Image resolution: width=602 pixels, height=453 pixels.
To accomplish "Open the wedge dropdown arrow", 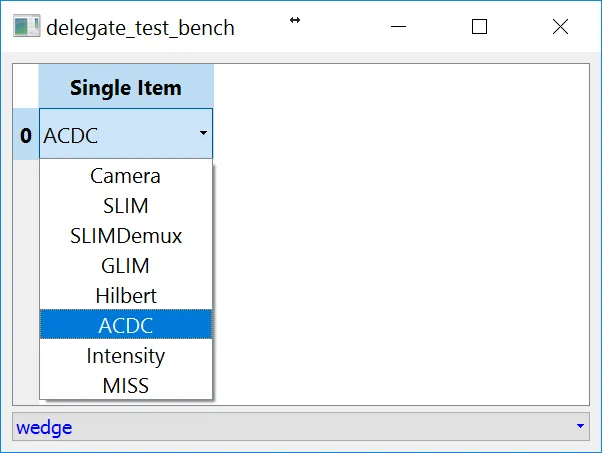I will click(x=580, y=427).
